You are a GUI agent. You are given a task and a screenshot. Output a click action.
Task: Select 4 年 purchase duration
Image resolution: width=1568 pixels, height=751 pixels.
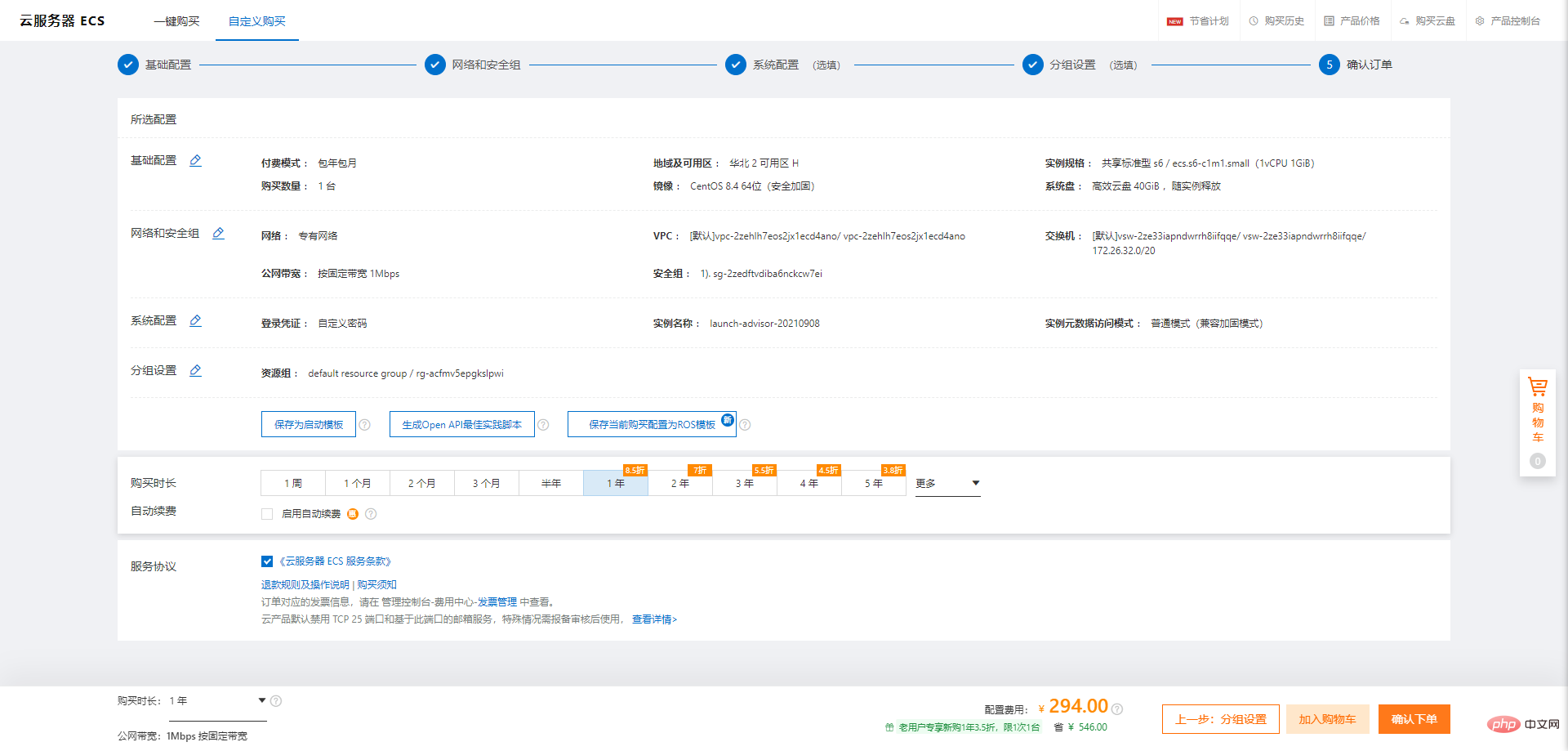pyautogui.click(x=809, y=483)
